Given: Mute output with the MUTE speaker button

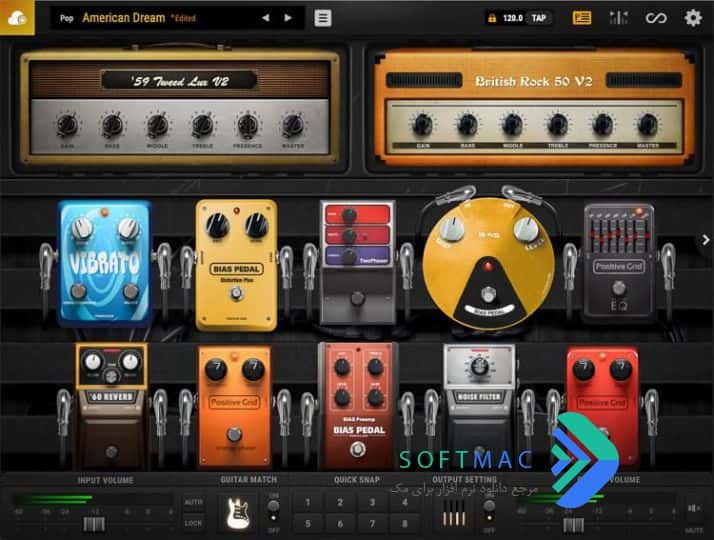Looking at the screenshot, I should 693,508.
